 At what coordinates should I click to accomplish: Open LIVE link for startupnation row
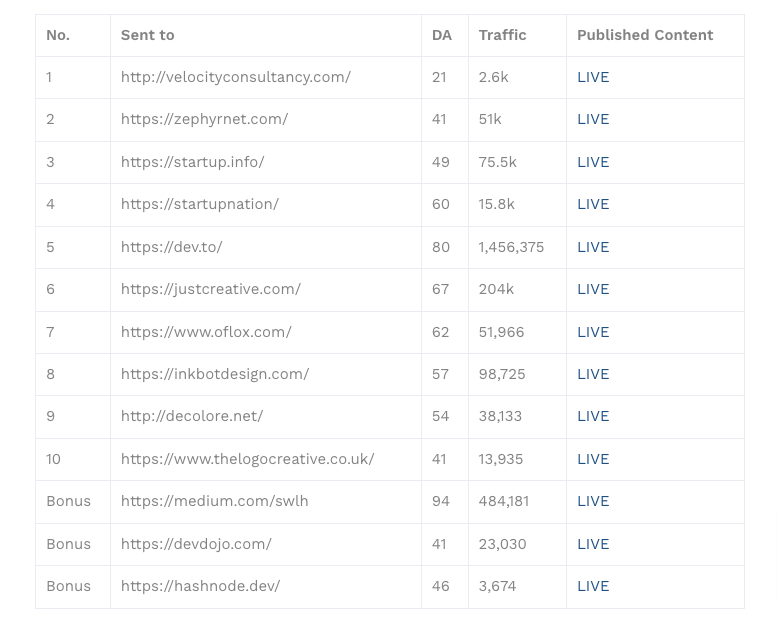(593, 204)
